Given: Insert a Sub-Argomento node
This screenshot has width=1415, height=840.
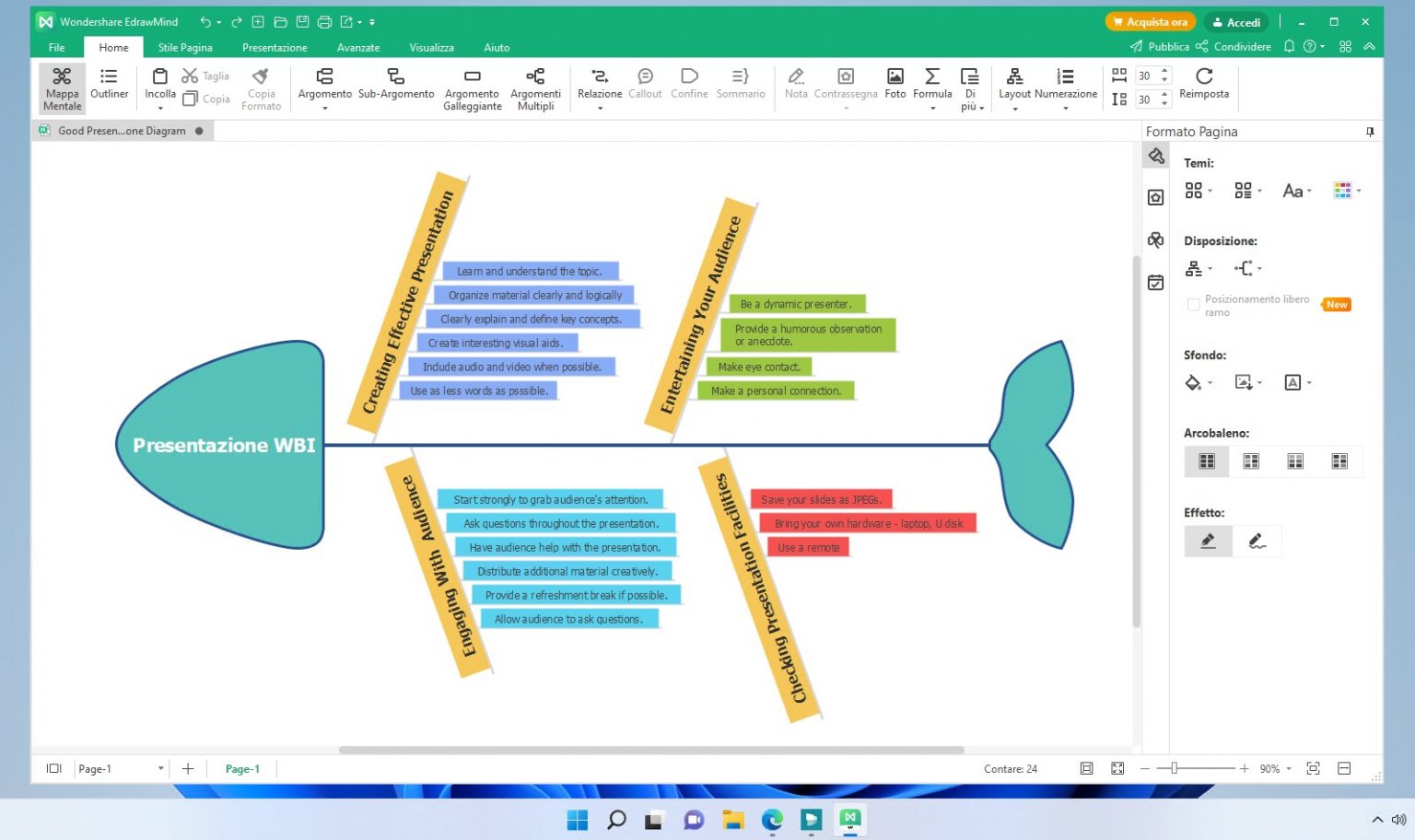Looking at the screenshot, I should 396,87.
